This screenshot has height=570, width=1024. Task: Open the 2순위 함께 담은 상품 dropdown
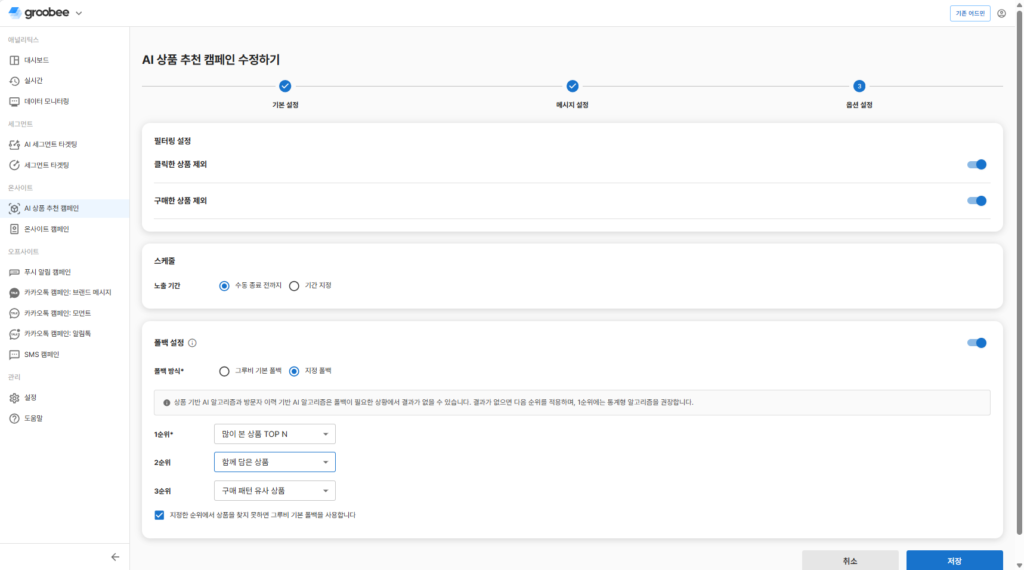click(274, 462)
